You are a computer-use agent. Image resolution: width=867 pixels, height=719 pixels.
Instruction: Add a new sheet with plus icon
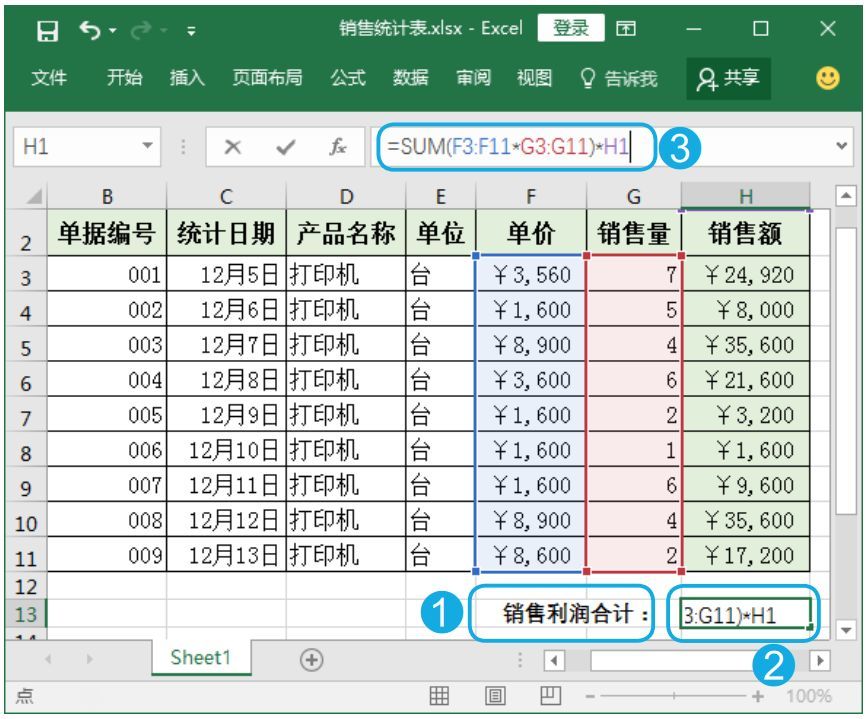click(311, 660)
